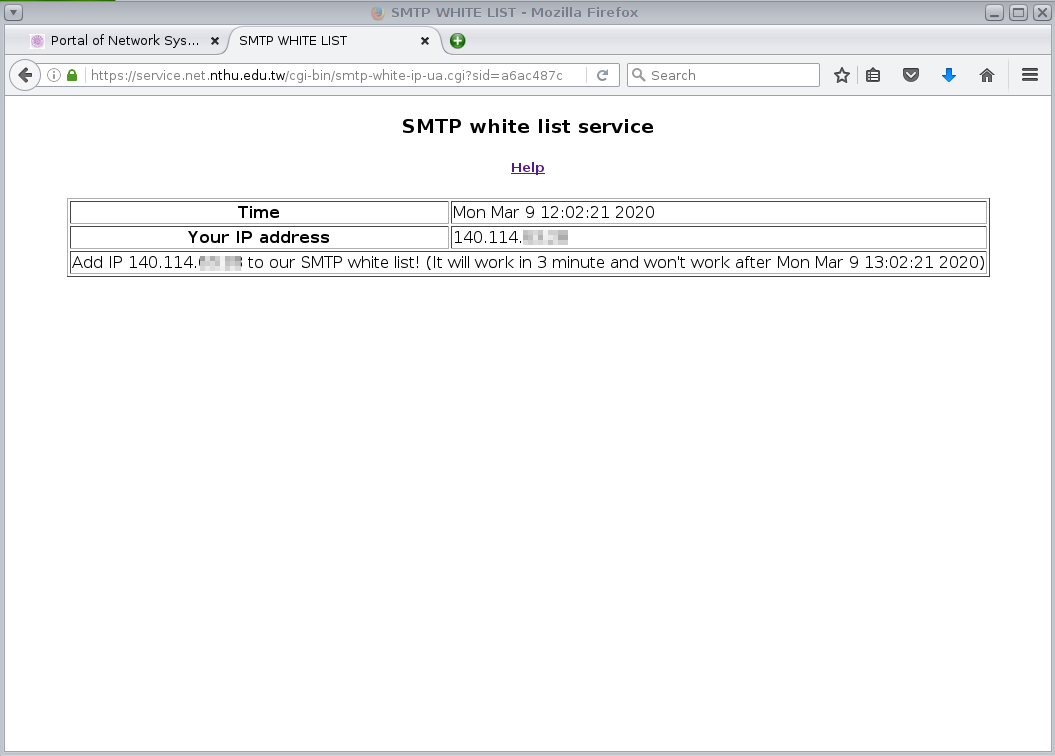This screenshot has height=756, width=1055.
Task: Close the Portal of Network Sys tab
Action: click(x=215, y=41)
